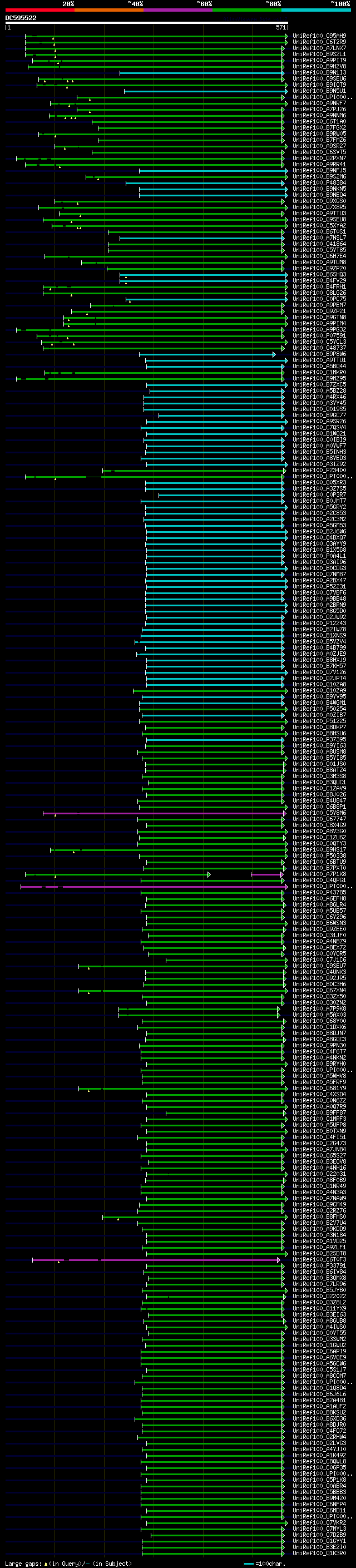Select label UniRef100_A9TUM8
This screenshot has height=1568, width=356.
[x=319, y=263]
